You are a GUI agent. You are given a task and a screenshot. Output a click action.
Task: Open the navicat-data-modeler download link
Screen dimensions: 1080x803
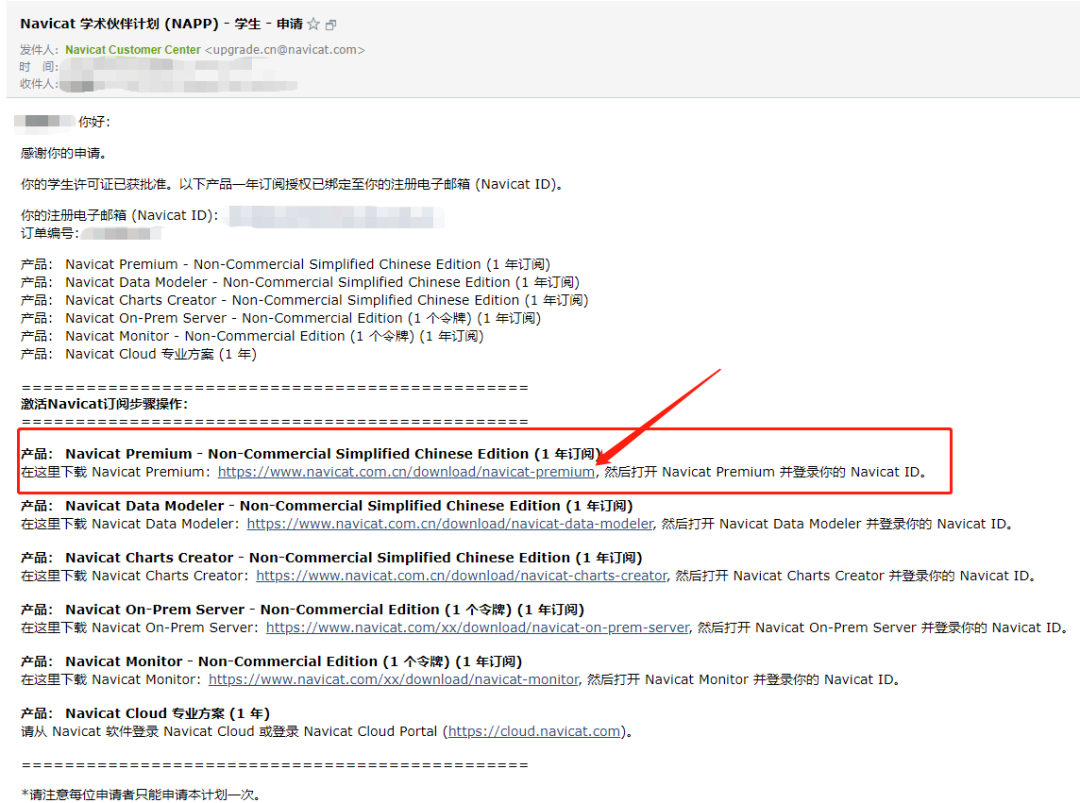[450, 524]
